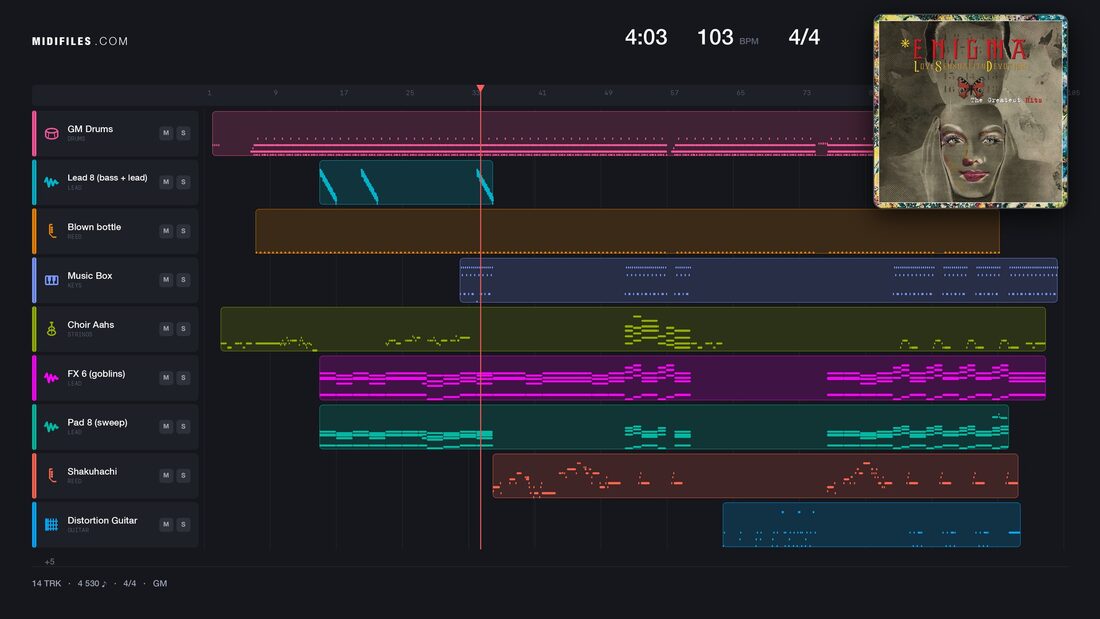
Task: Select the Shakuhachi track name
Action: tap(92, 472)
